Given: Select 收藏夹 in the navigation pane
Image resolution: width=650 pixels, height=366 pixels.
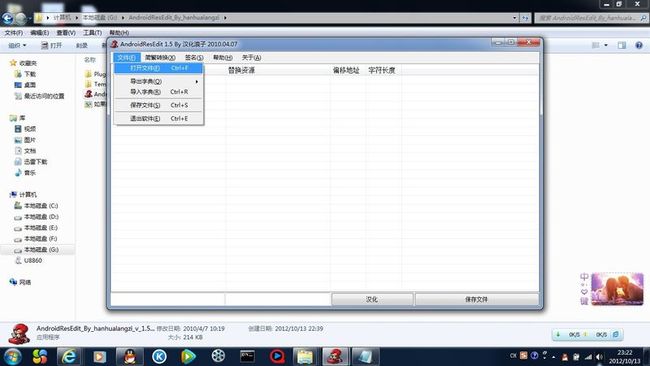Looking at the screenshot, I should [x=28, y=63].
